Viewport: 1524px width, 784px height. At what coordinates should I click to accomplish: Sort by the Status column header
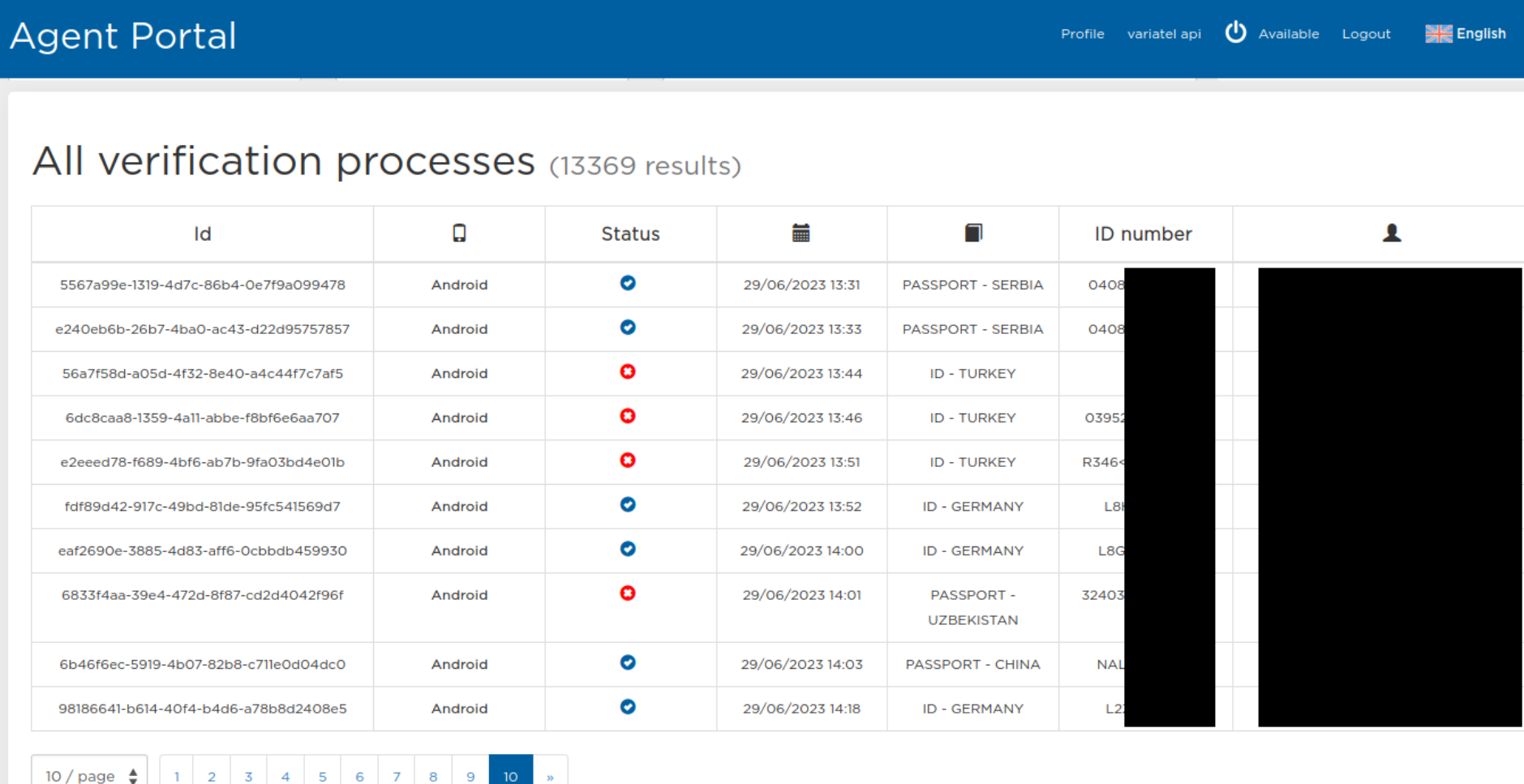pos(630,234)
